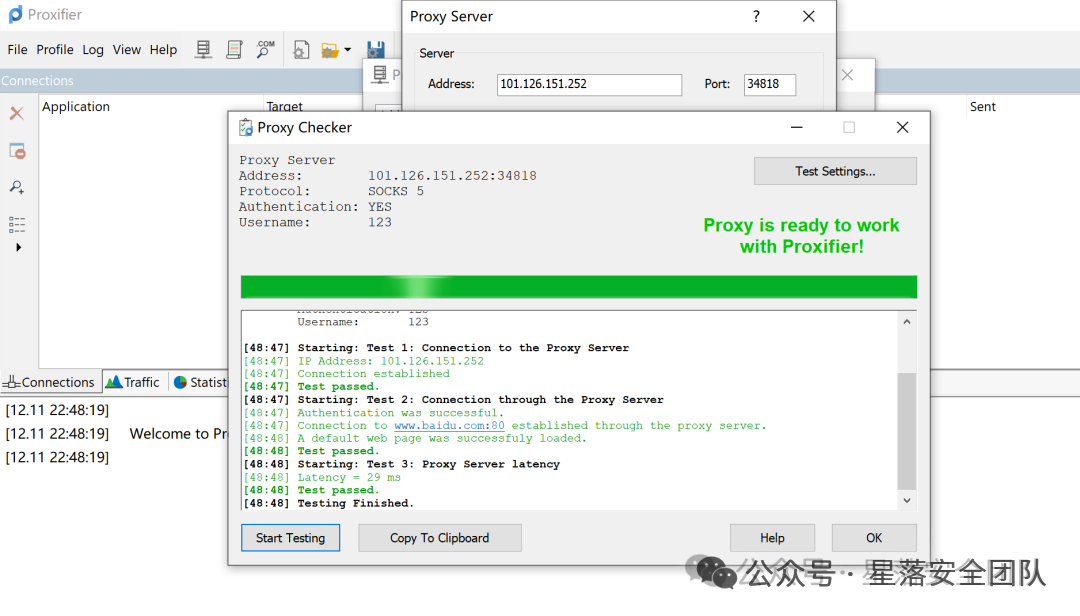
Task: Close the hidden dialog behind Proxy Server
Action: [848, 75]
